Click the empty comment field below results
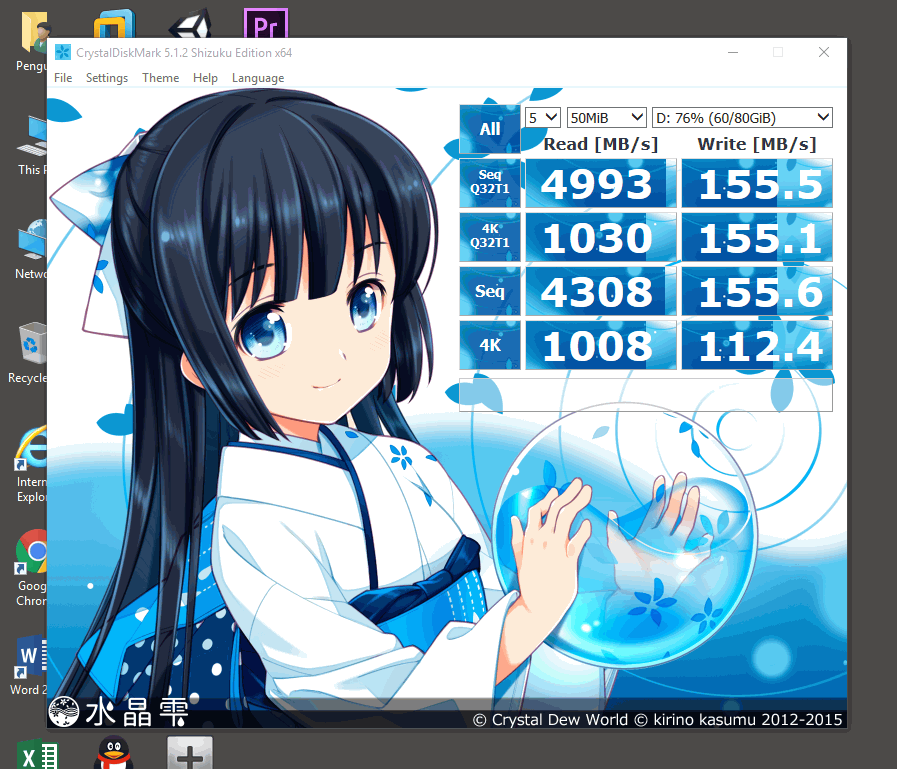The image size is (897, 769). coord(646,394)
